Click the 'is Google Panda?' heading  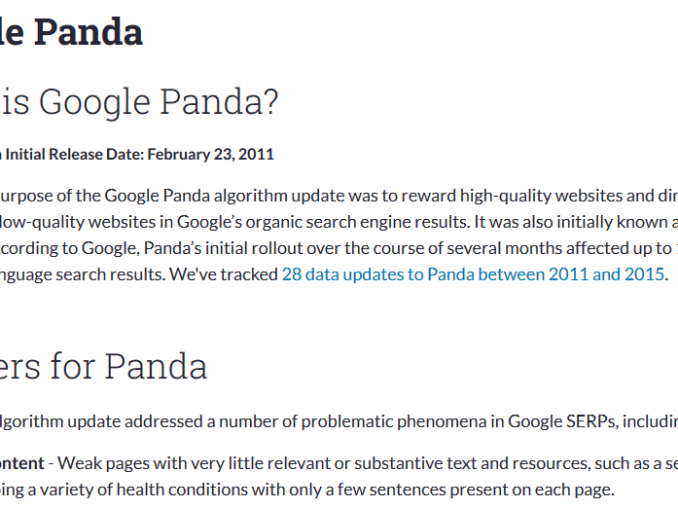coord(139,102)
